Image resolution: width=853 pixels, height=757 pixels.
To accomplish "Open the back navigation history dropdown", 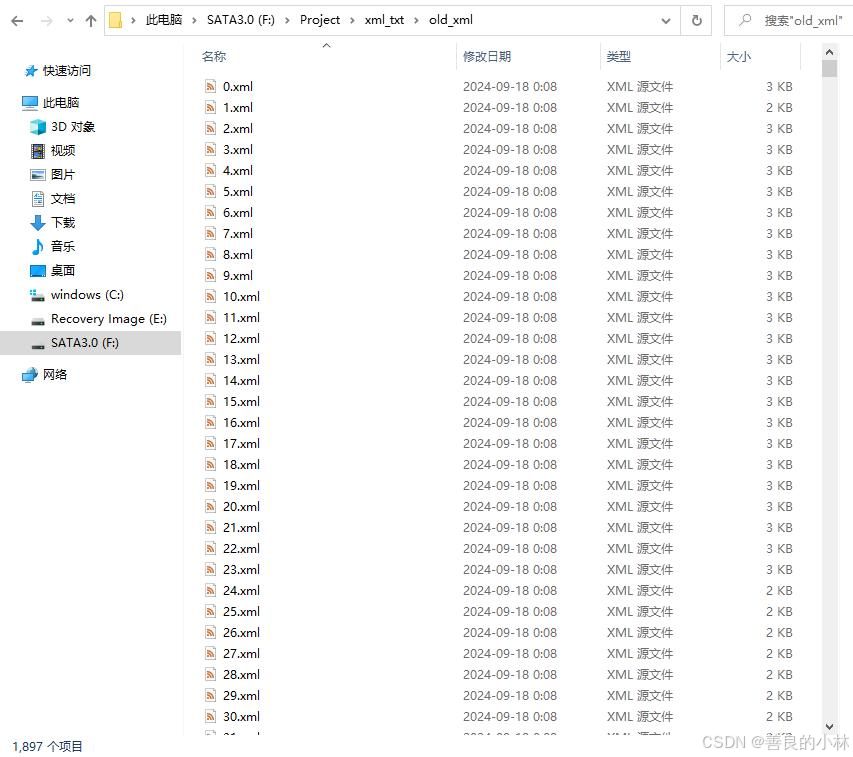I will coord(68,19).
